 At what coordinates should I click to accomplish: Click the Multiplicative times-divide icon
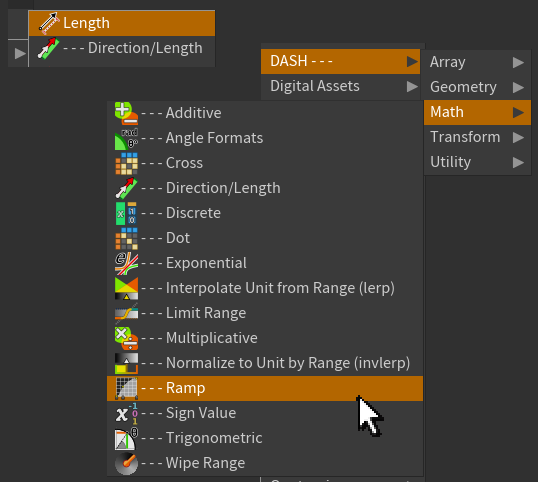pyautogui.click(x=126, y=338)
